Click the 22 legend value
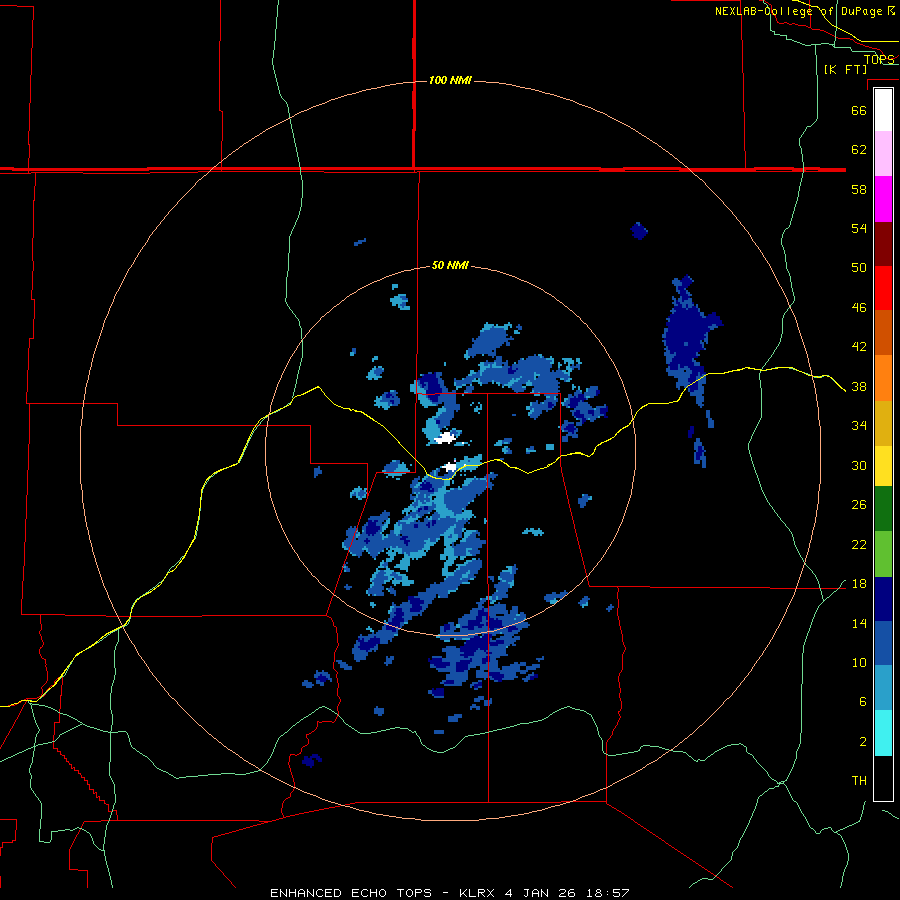Viewport: 900px width, 900px height. click(x=859, y=544)
